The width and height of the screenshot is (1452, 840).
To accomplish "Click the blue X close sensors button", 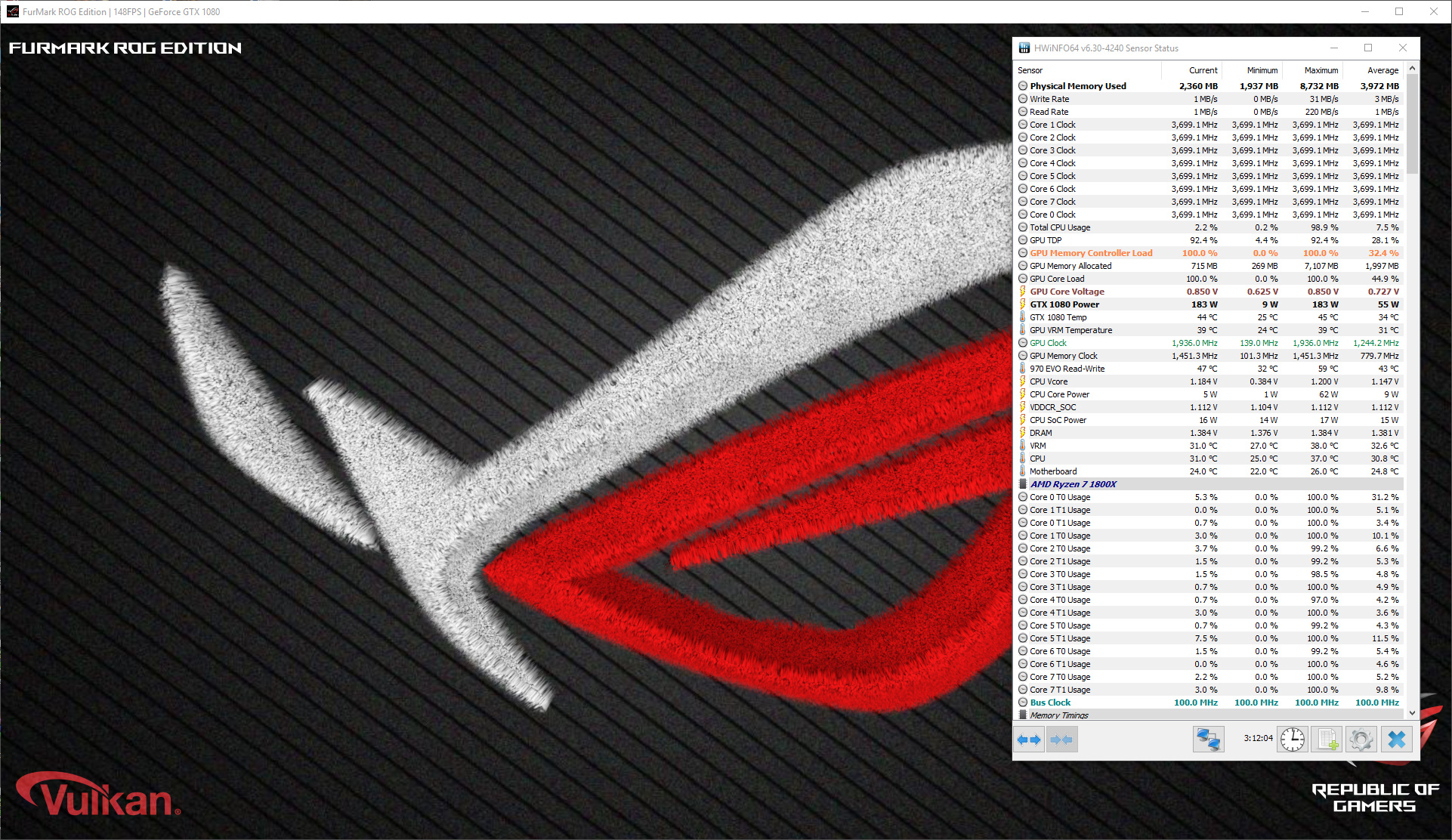I will click(1397, 740).
